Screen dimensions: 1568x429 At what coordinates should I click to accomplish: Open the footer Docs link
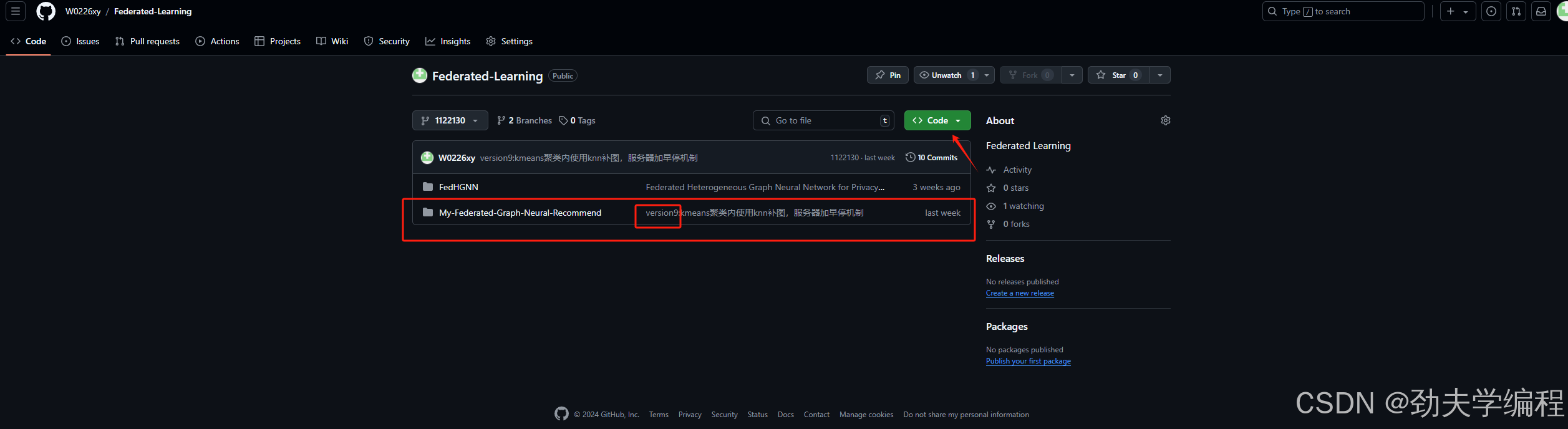tap(785, 415)
